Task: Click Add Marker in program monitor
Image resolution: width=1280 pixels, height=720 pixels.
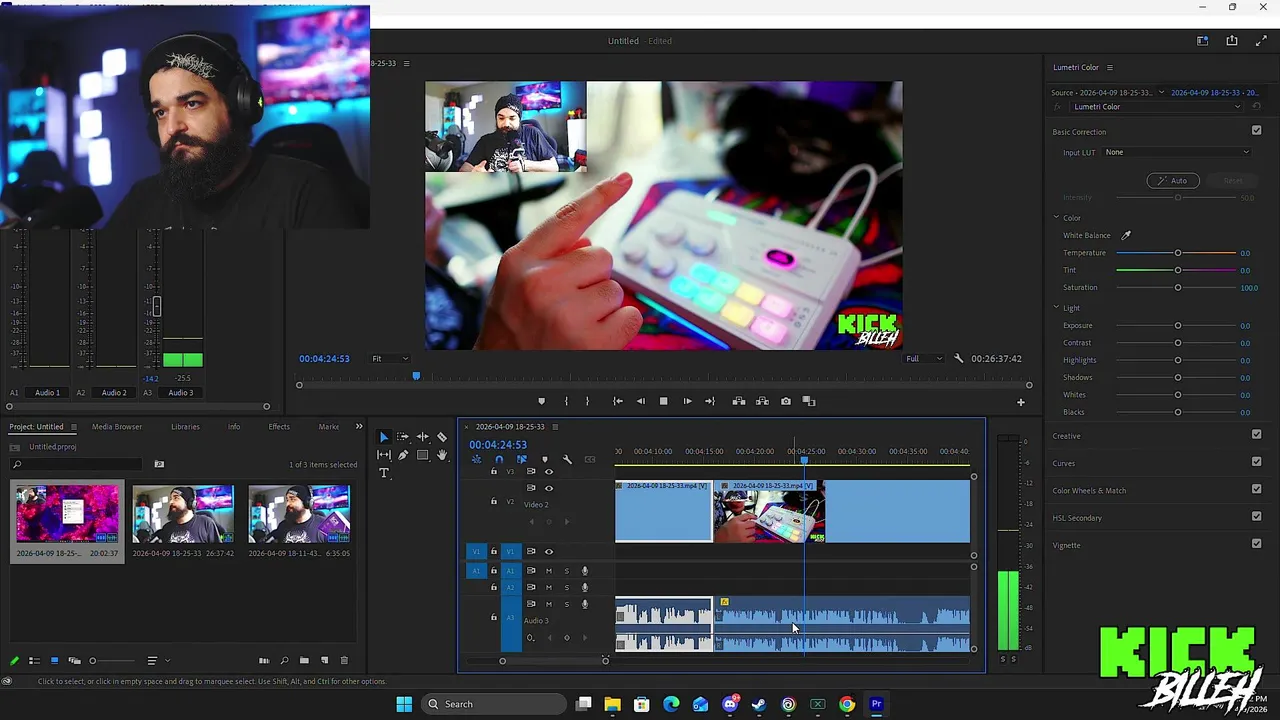Action: (541, 401)
